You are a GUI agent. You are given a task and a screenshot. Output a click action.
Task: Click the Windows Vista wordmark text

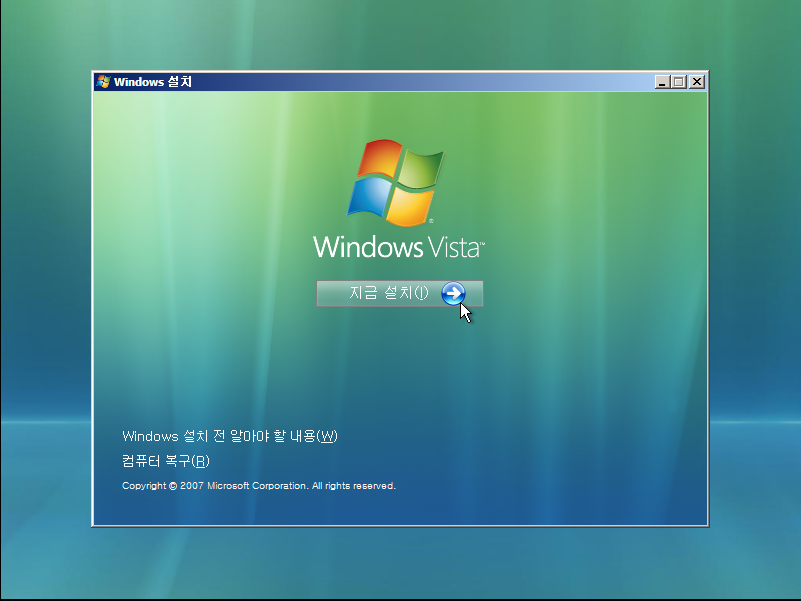point(398,245)
